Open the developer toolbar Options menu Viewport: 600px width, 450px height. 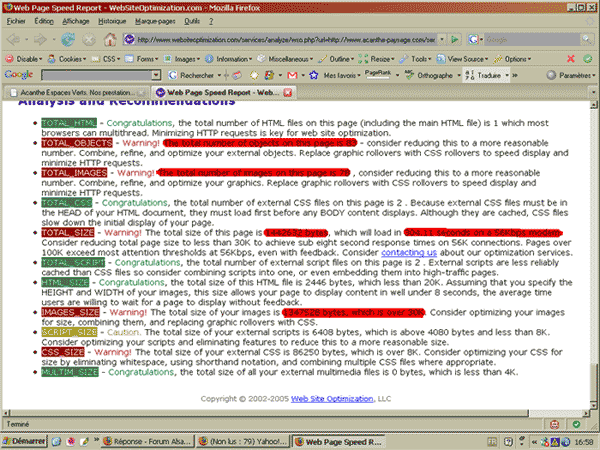(512, 59)
